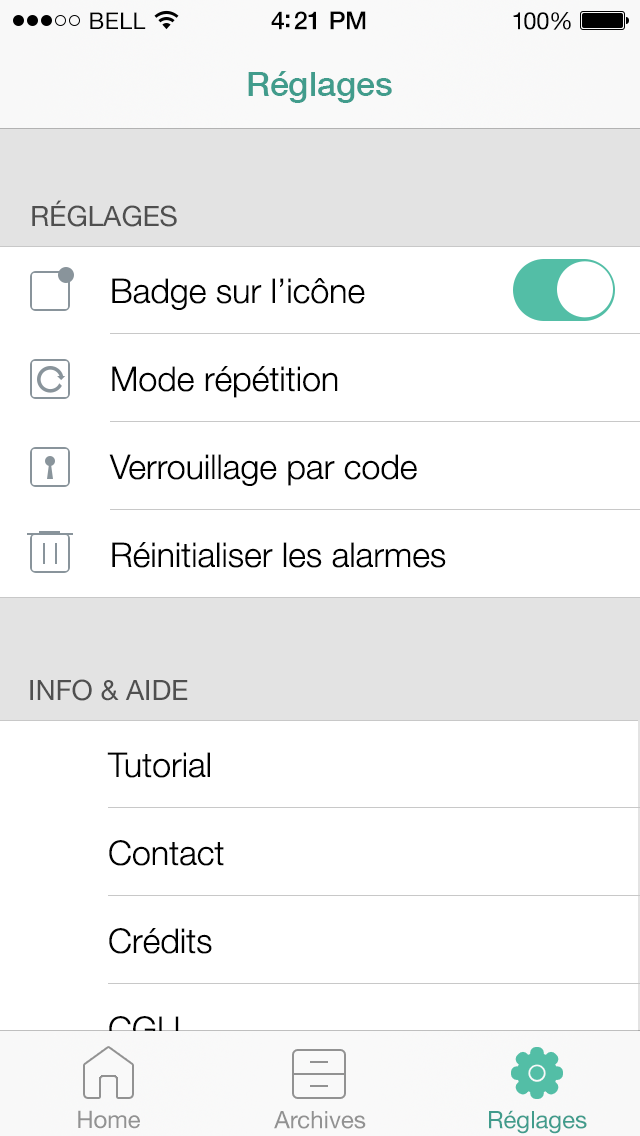The height and width of the screenshot is (1136, 640).
Task: Tap the trash can icon
Action: pos(50,552)
